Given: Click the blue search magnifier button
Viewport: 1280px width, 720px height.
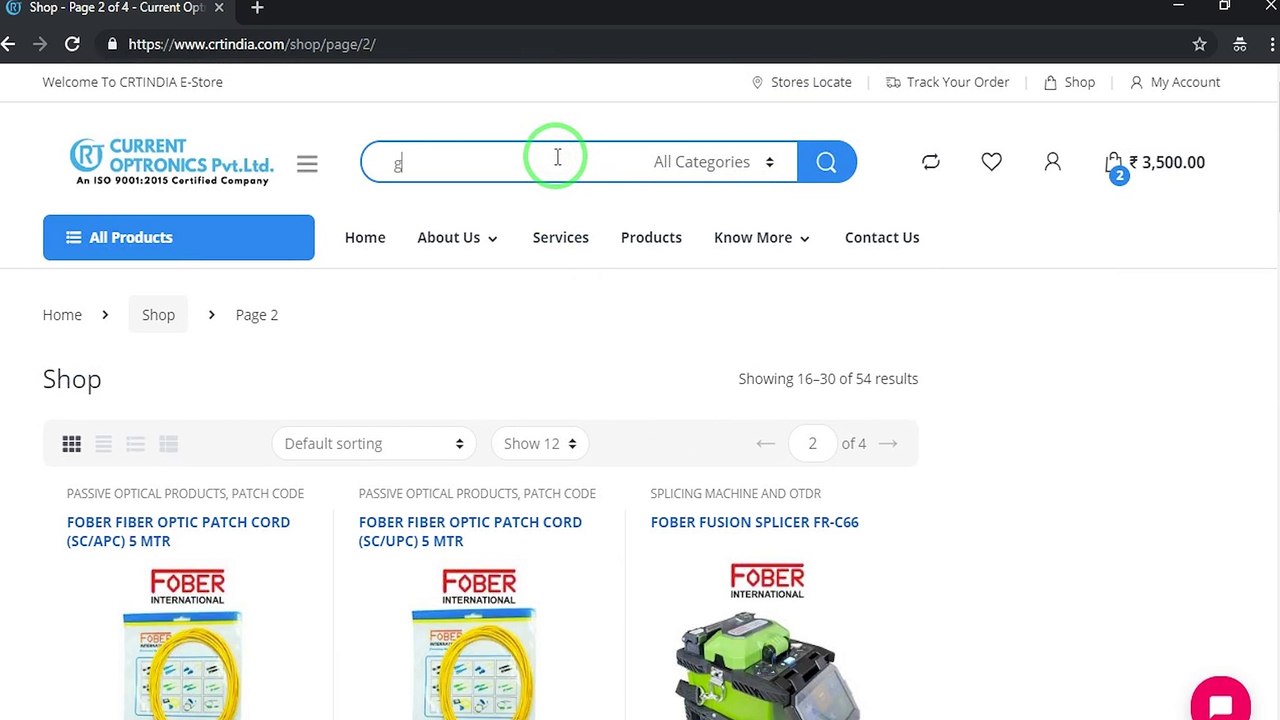Looking at the screenshot, I should click(826, 162).
